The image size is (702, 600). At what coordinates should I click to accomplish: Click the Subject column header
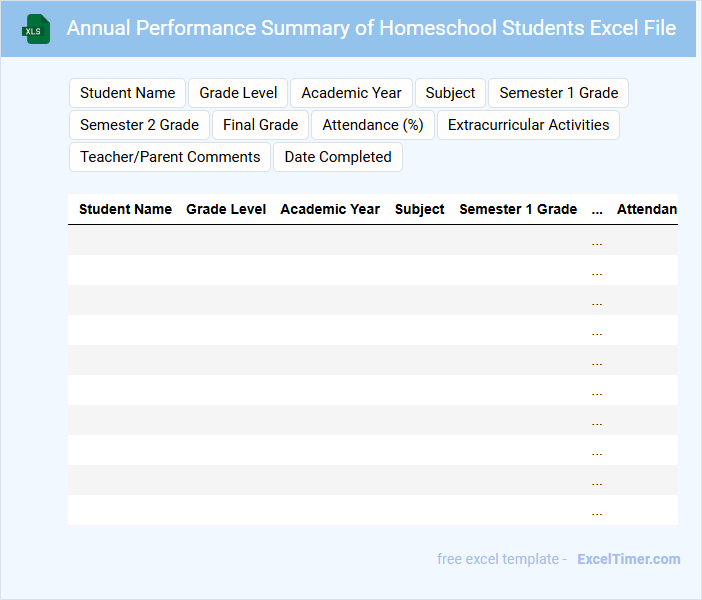pos(420,209)
